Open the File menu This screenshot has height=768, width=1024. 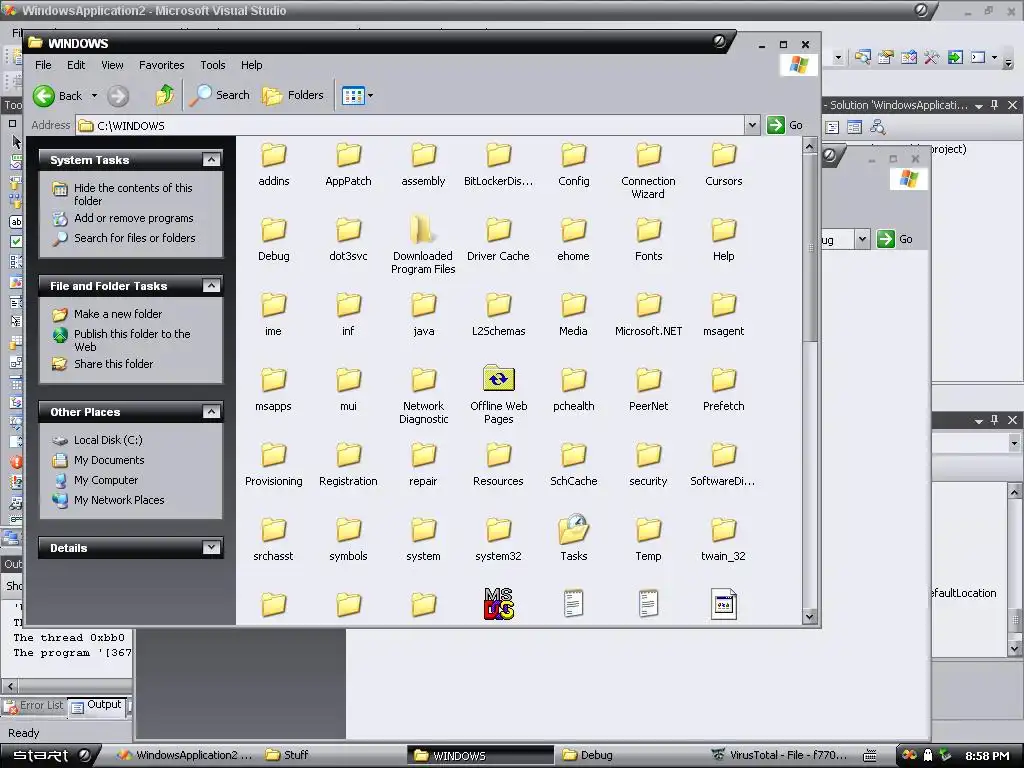tap(43, 65)
